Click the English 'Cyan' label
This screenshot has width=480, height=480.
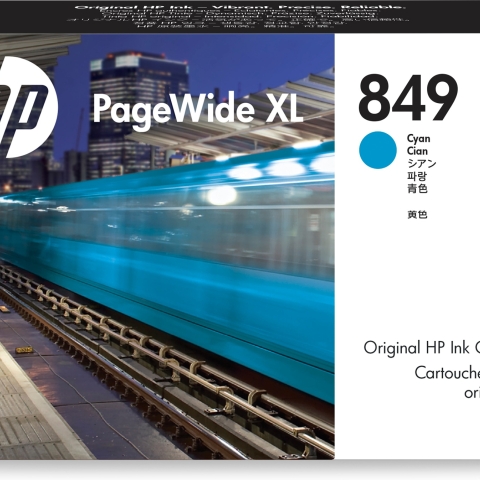tap(419, 139)
